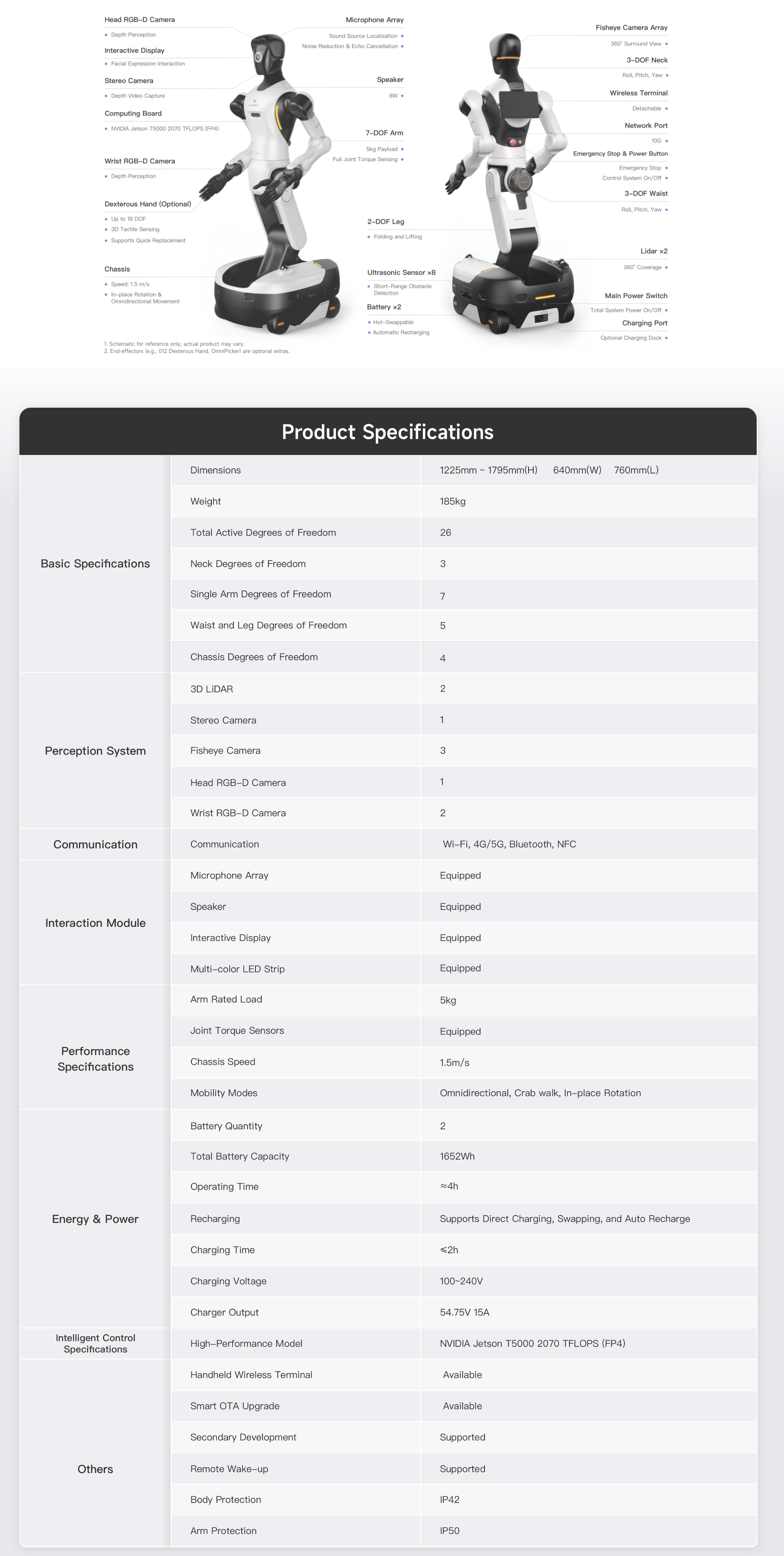This screenshot has width=784, height=1556.
Task: Click the "Smart OTA Upgrade" row label
Action: [x=235, y=1406]
